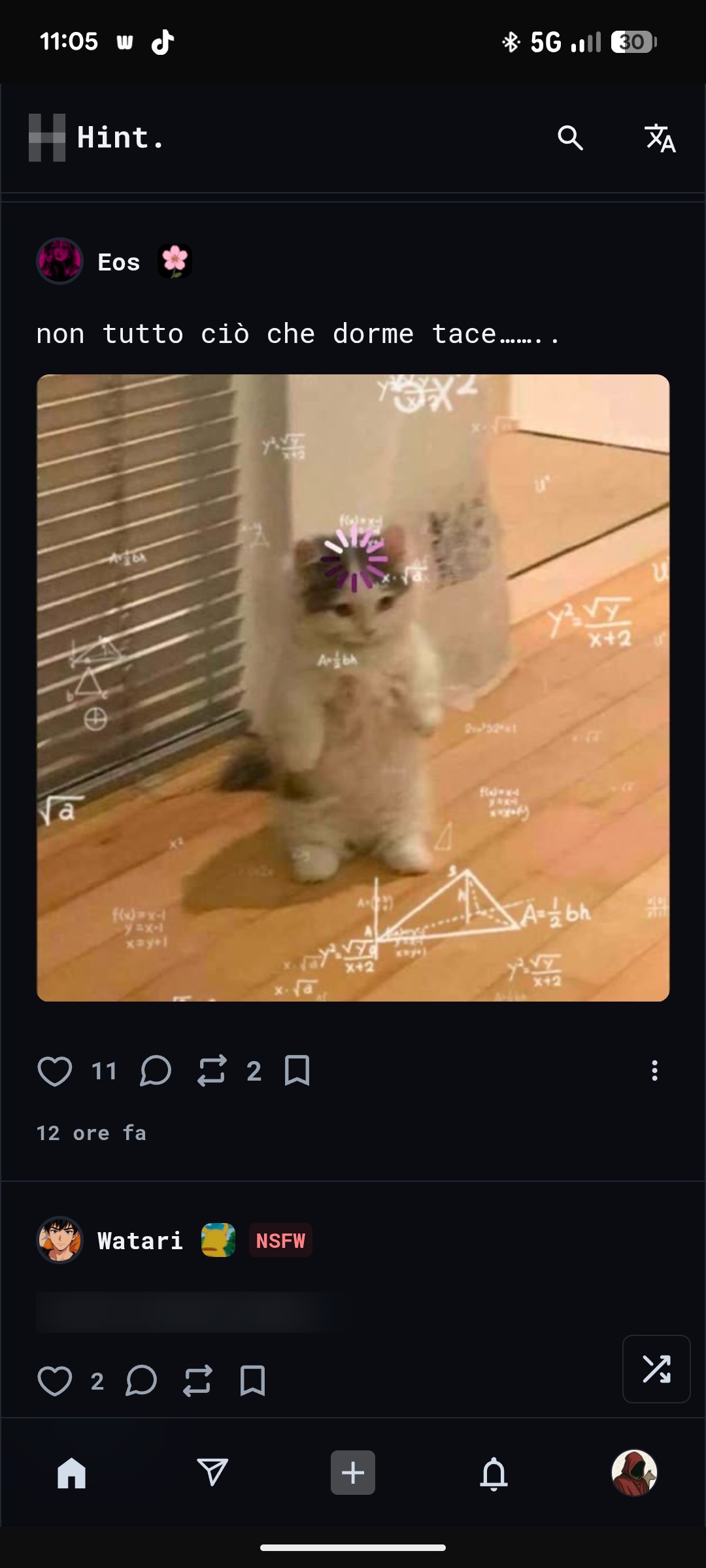Go to the Home tab
Image resolution: width=706 pixels, height=1568 pixels.
(x=72, y=1473)
